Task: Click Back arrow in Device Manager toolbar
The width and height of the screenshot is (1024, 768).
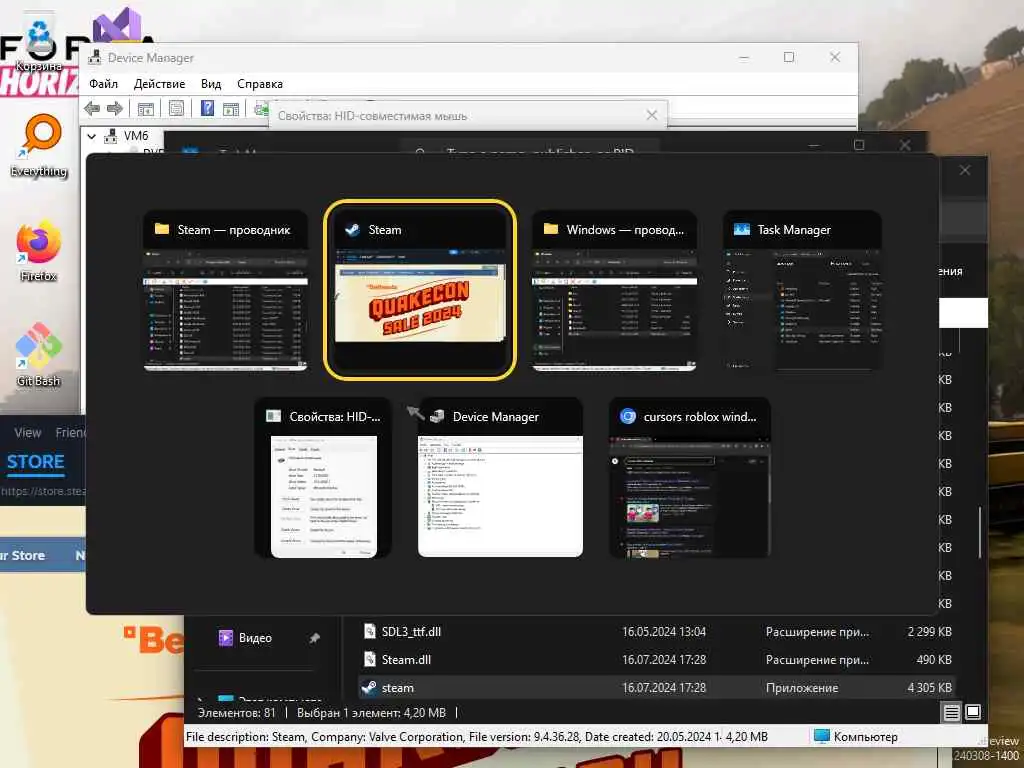Action: [92, 108]
